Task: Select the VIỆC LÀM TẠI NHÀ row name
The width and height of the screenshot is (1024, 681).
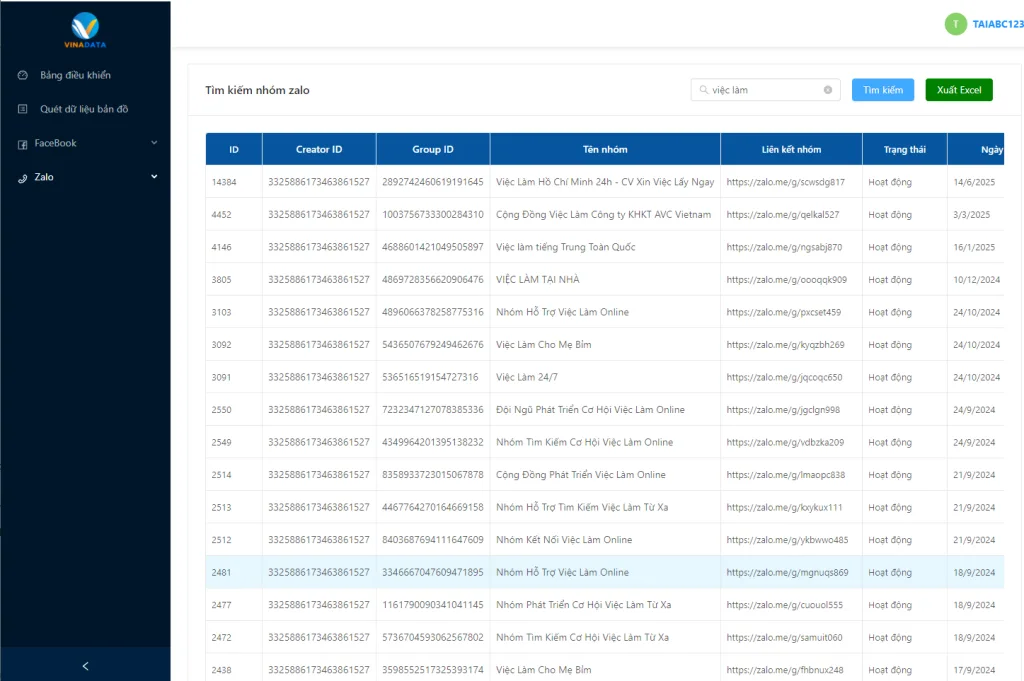Action: pos(537,280)
